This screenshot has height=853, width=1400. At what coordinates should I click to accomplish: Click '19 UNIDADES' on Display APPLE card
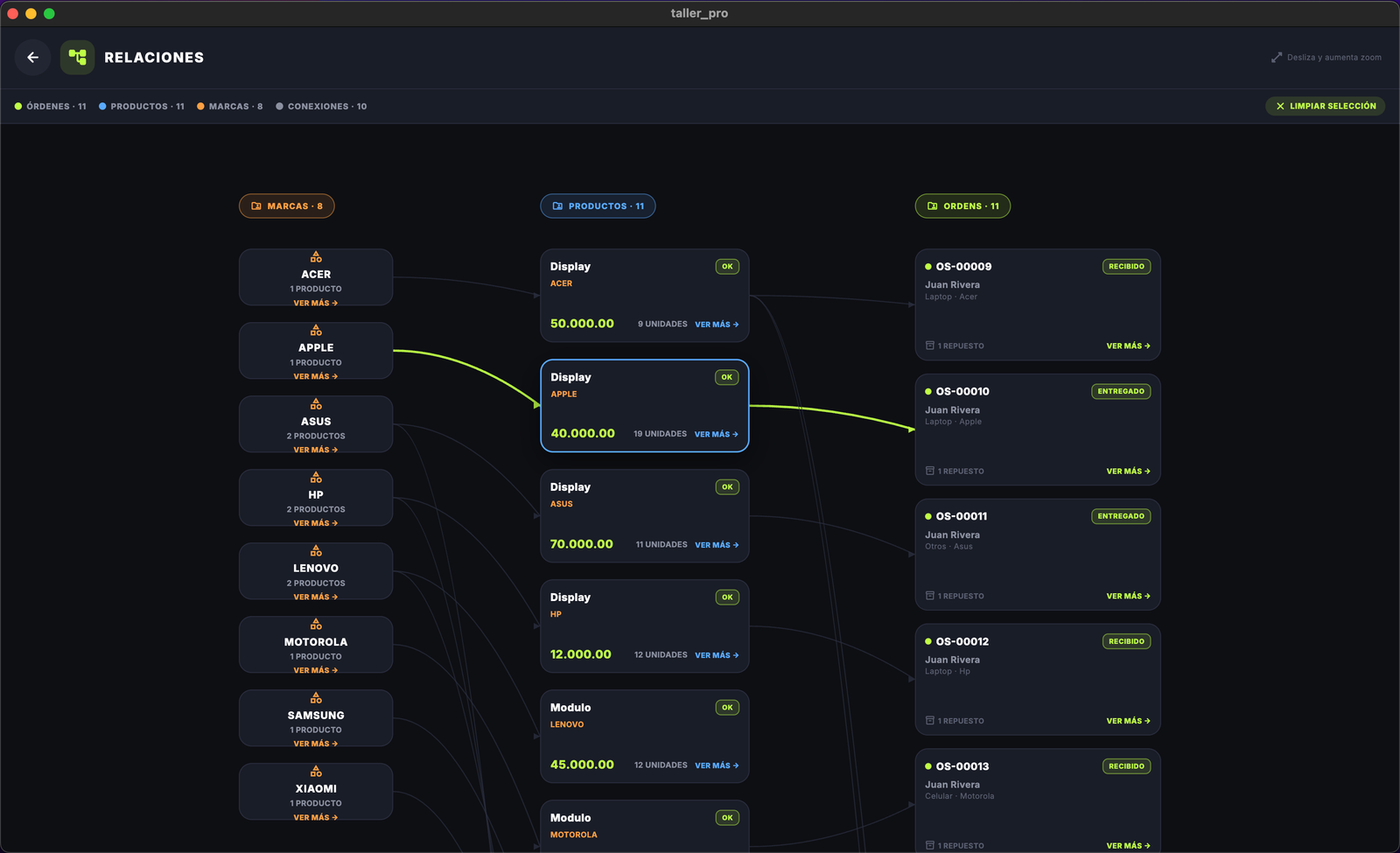661,434
